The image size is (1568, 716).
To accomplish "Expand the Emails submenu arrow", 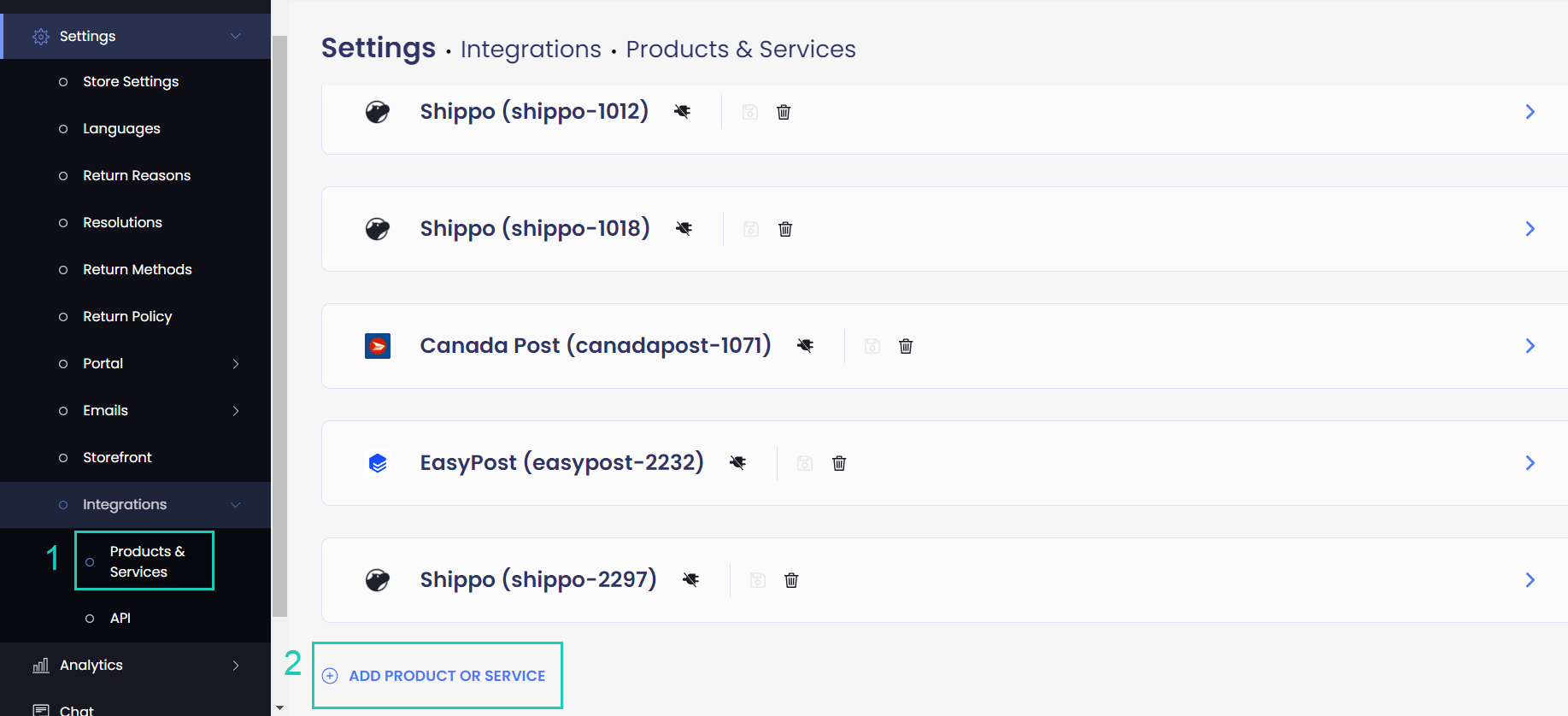I will (x=236, y=411).
